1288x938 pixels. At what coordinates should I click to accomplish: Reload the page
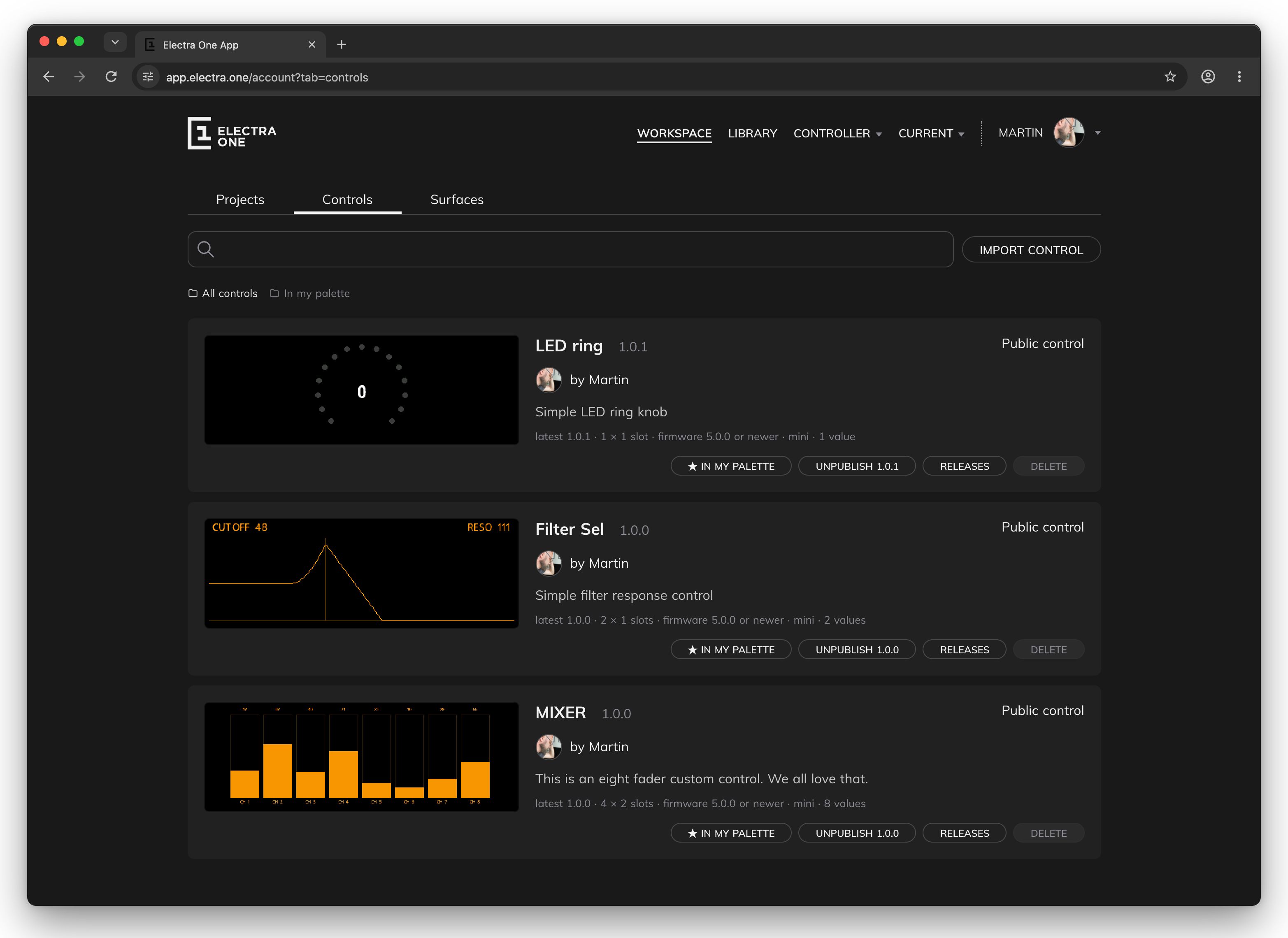(111, 77)
